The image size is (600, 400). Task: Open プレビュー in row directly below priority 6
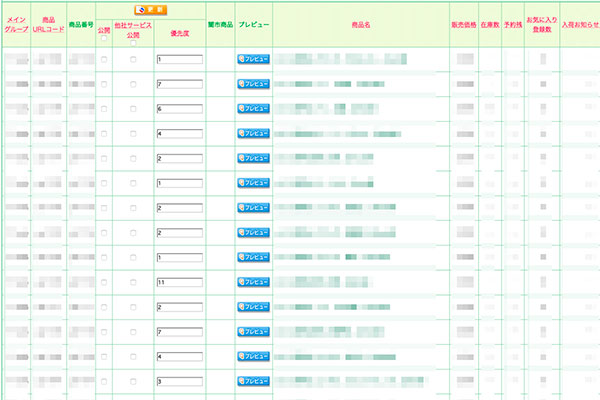pyautogui.click(x=253, y=134)
